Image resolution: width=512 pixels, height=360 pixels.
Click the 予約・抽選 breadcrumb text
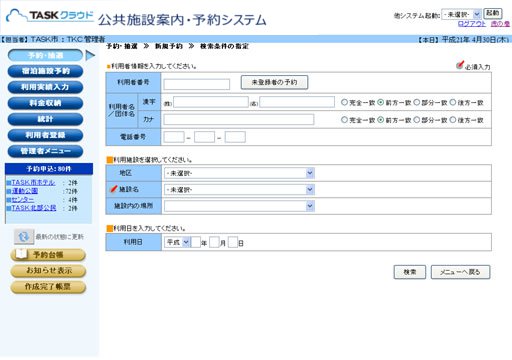tap(122, 46)
